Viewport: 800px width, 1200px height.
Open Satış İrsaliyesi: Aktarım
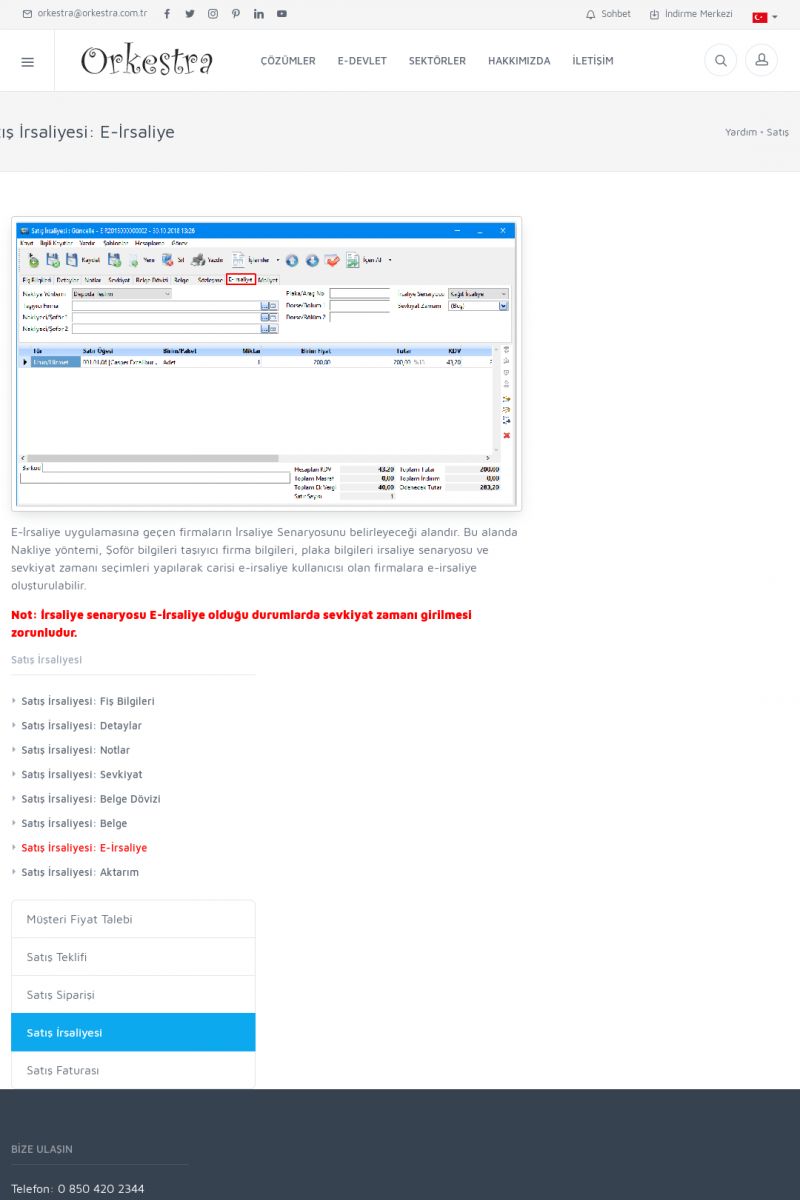(80, 872)
